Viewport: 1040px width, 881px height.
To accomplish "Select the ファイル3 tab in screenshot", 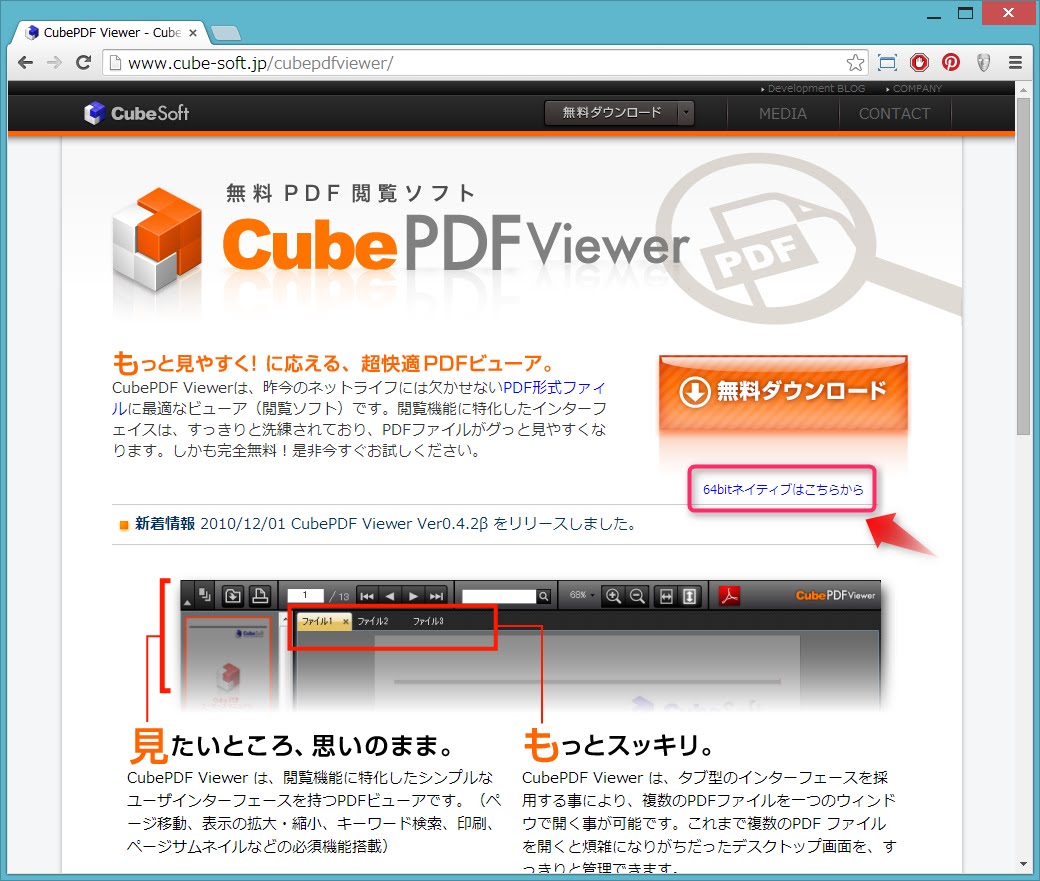I will [x=428, y=621].
